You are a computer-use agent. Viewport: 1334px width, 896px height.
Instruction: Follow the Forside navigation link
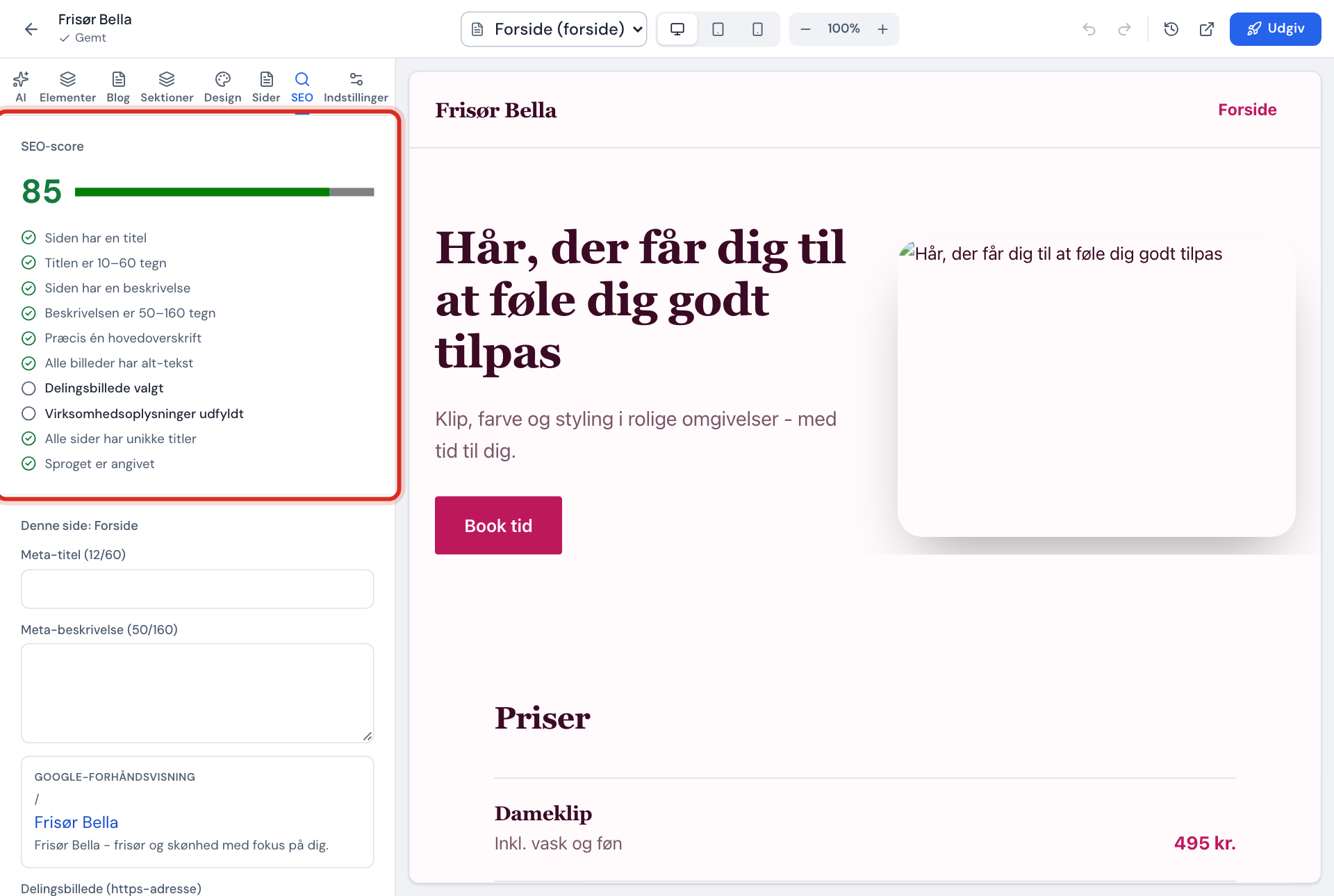pyautogui.click(x=1247, y=110)
